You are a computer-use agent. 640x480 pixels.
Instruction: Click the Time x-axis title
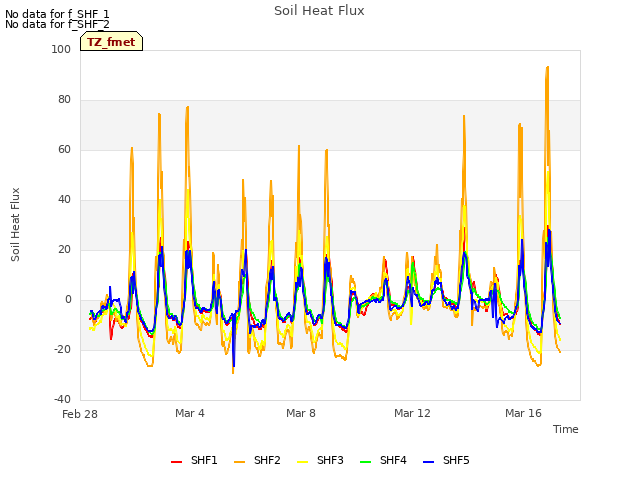pos(566,429)
